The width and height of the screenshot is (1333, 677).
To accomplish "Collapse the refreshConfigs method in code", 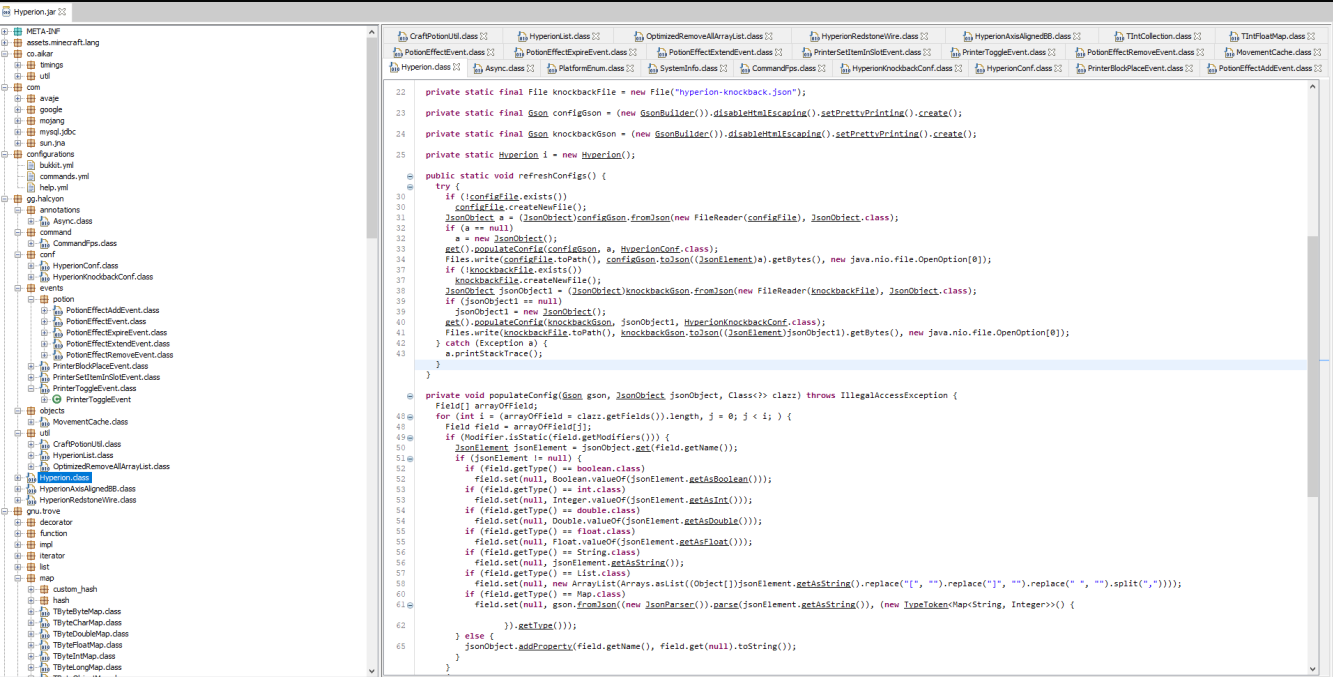I will click(410, 176).
